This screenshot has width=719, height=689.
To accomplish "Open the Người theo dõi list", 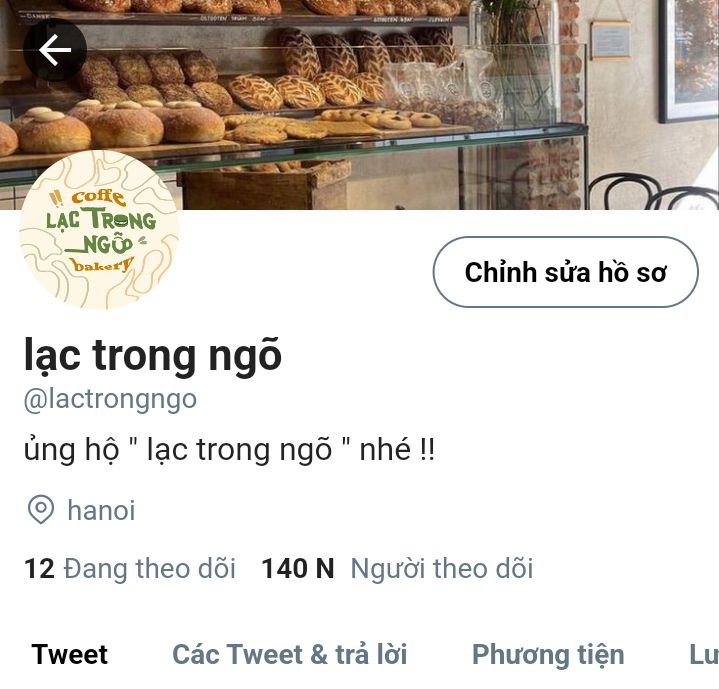I will click(x=442, y=568).
